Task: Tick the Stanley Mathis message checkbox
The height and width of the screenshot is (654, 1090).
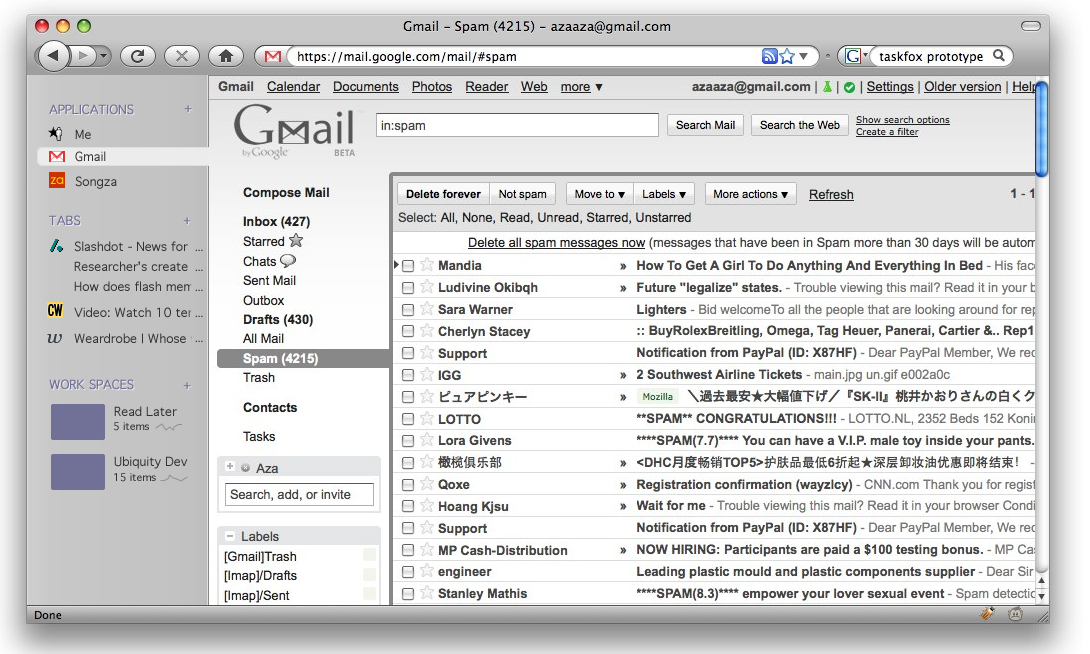Action: pos(408,594)
